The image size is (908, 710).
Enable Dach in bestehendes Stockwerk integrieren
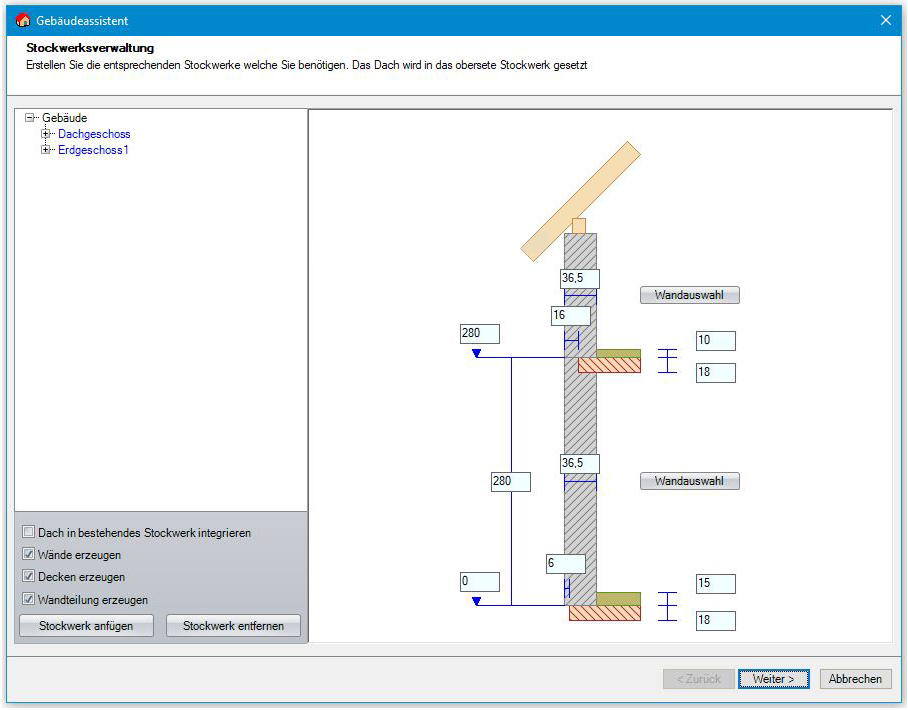[28, 533]
